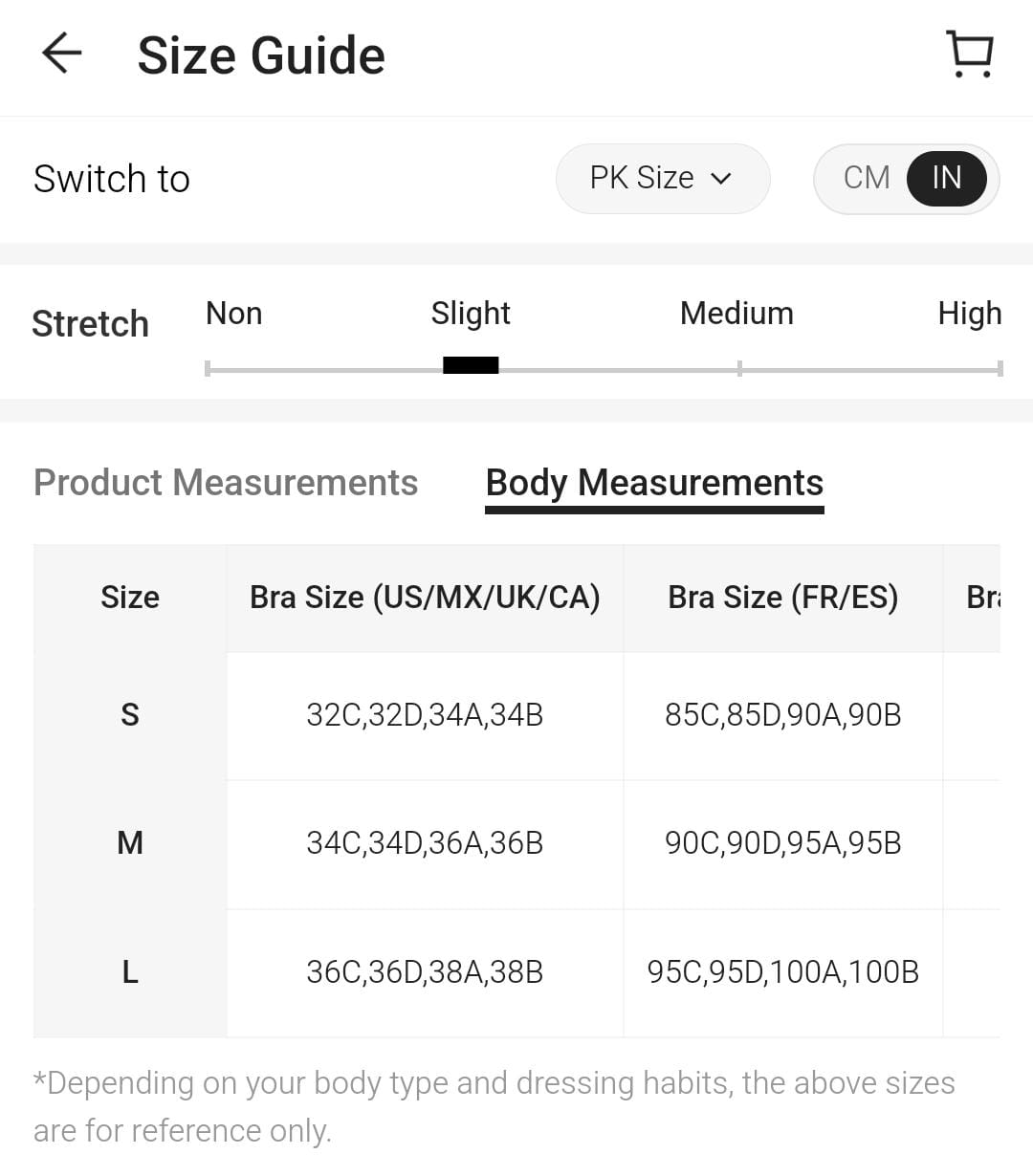This screenshot has height=1176, width=1033.
Task: Select IN unit toggle
Action: (x=946, y=178)
